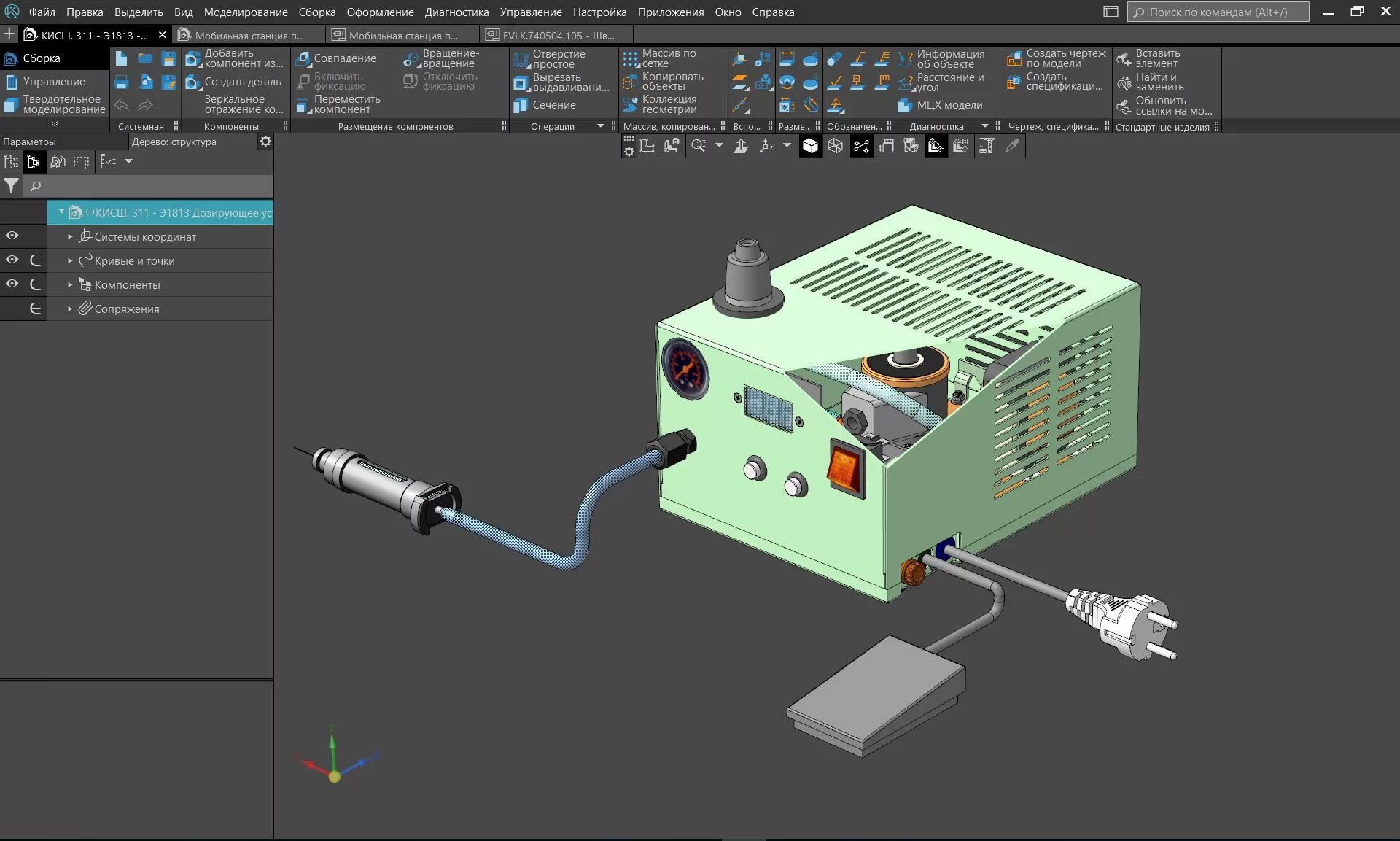Expand the Компоненты tree node
This screenshot has height=841, width=1400.
tap(70, 285)
